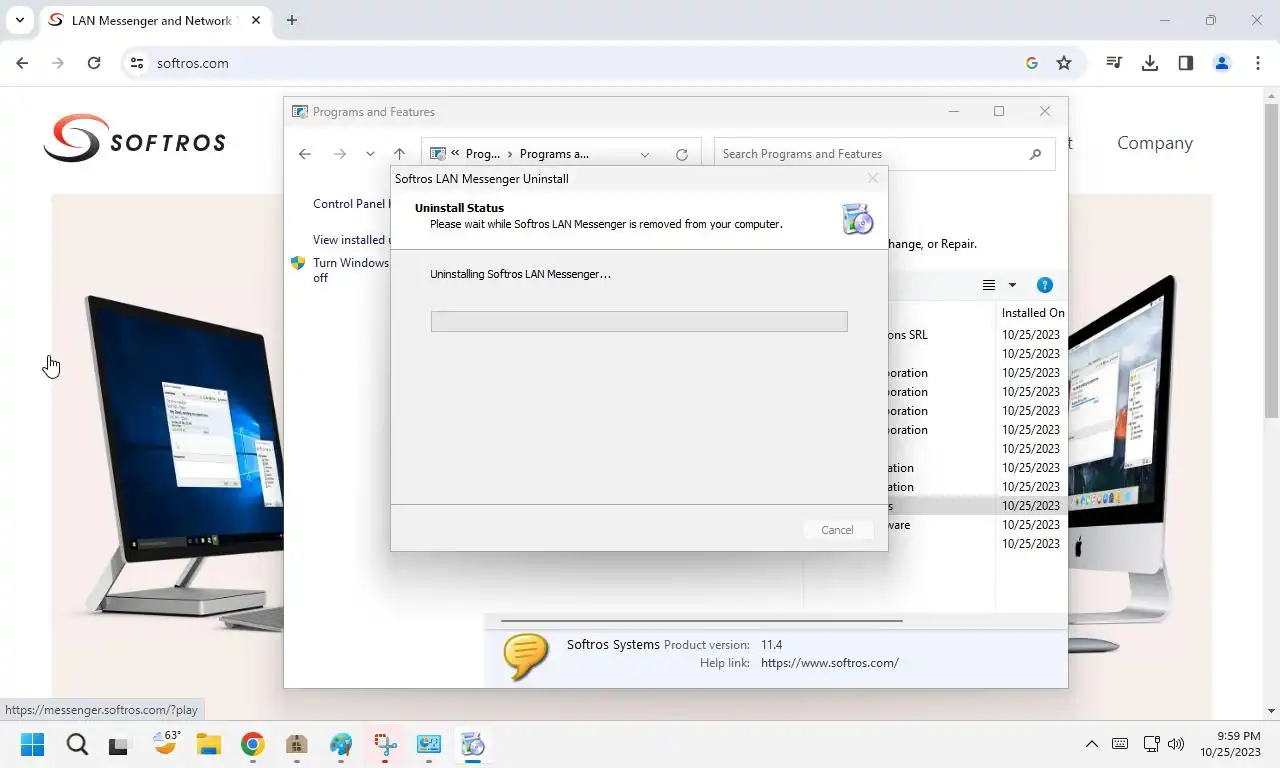The width and height of the screenshot is (1280, 768).
Task: Close the Softros LAN Messenger Uninstall dialog
Action: [873, 178]
